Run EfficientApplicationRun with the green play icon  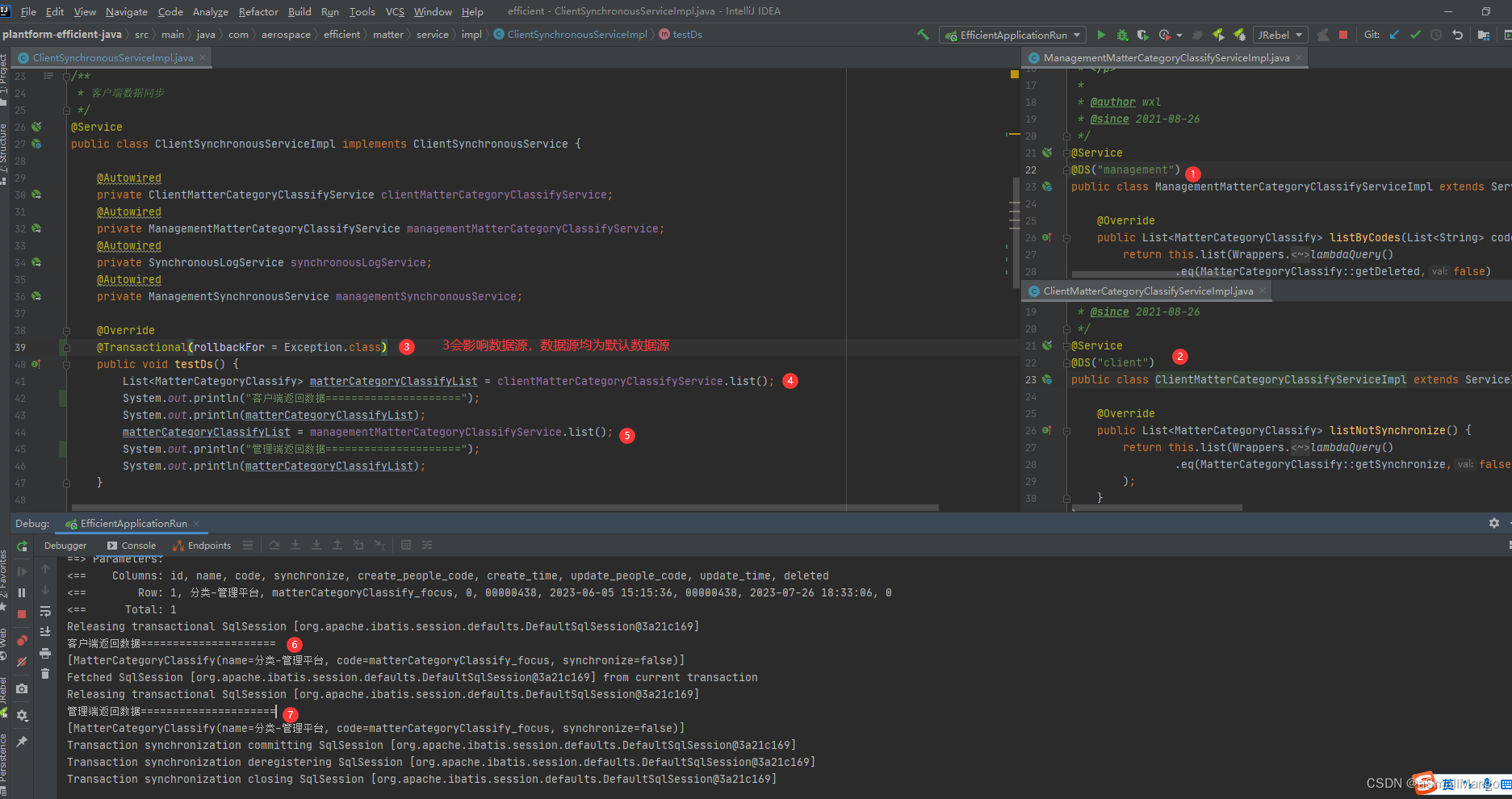click(x=1101, y=35)
